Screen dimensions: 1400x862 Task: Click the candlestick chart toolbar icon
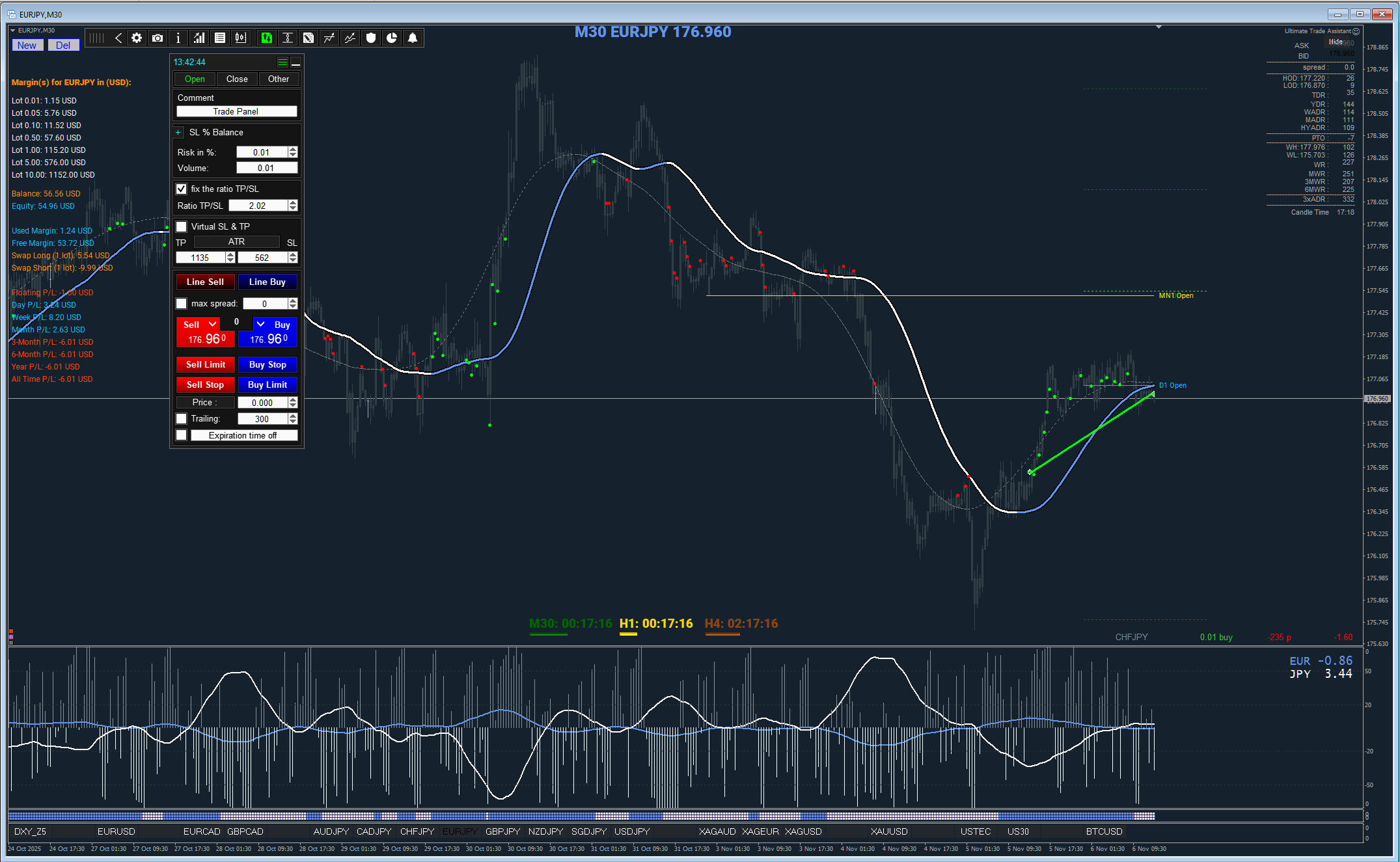(x=241, y=38)
